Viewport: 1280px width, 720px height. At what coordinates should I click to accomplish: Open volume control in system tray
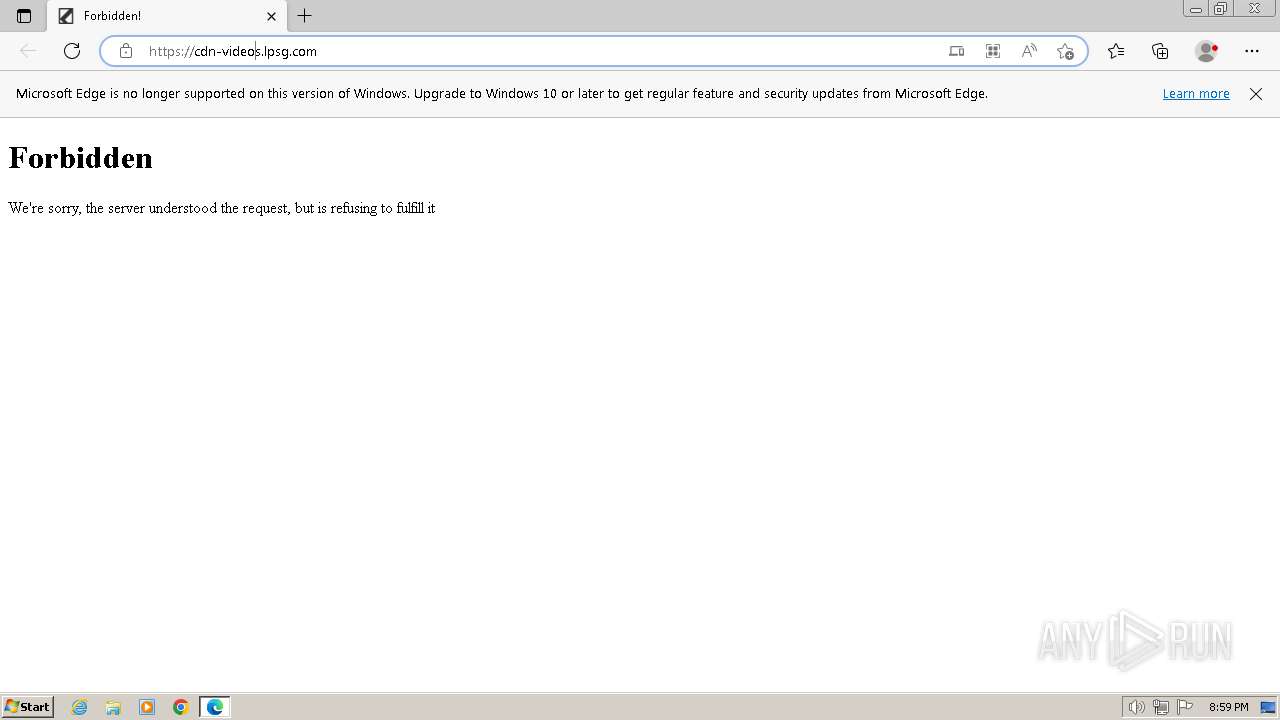1136,707
